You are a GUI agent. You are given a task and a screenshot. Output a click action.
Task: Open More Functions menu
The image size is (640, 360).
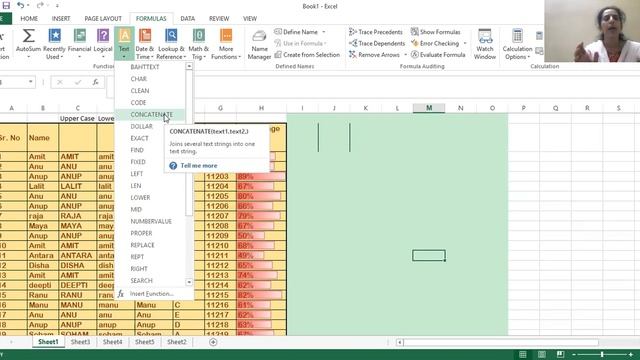(x=226, y=43)
